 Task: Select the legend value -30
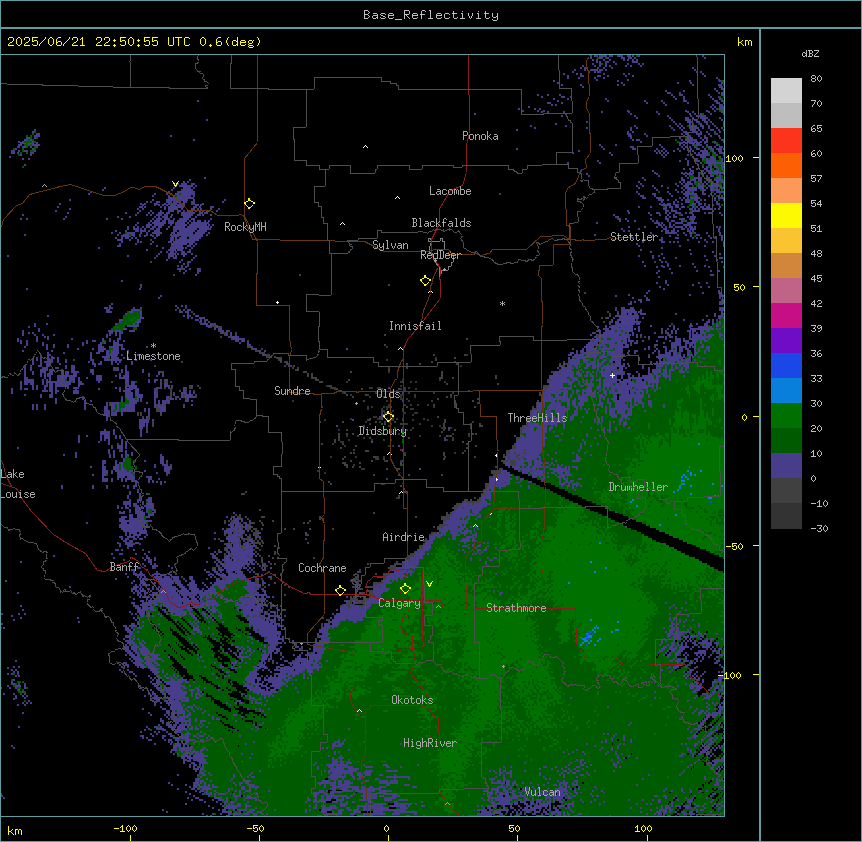click(x=819, y=529)
